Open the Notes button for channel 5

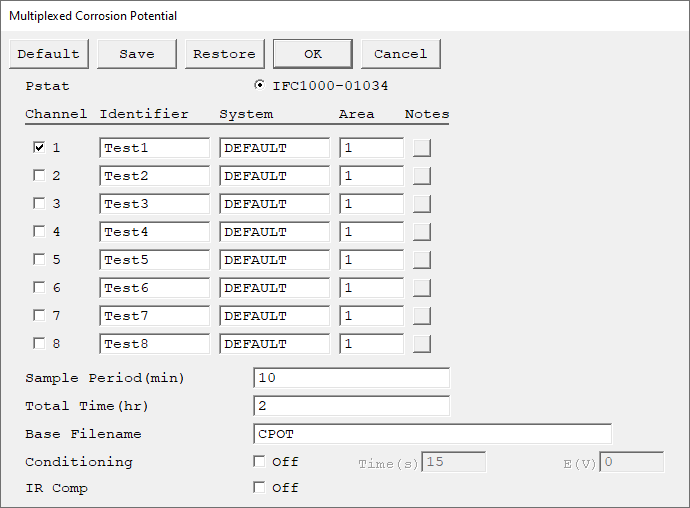tap(422, 260)
